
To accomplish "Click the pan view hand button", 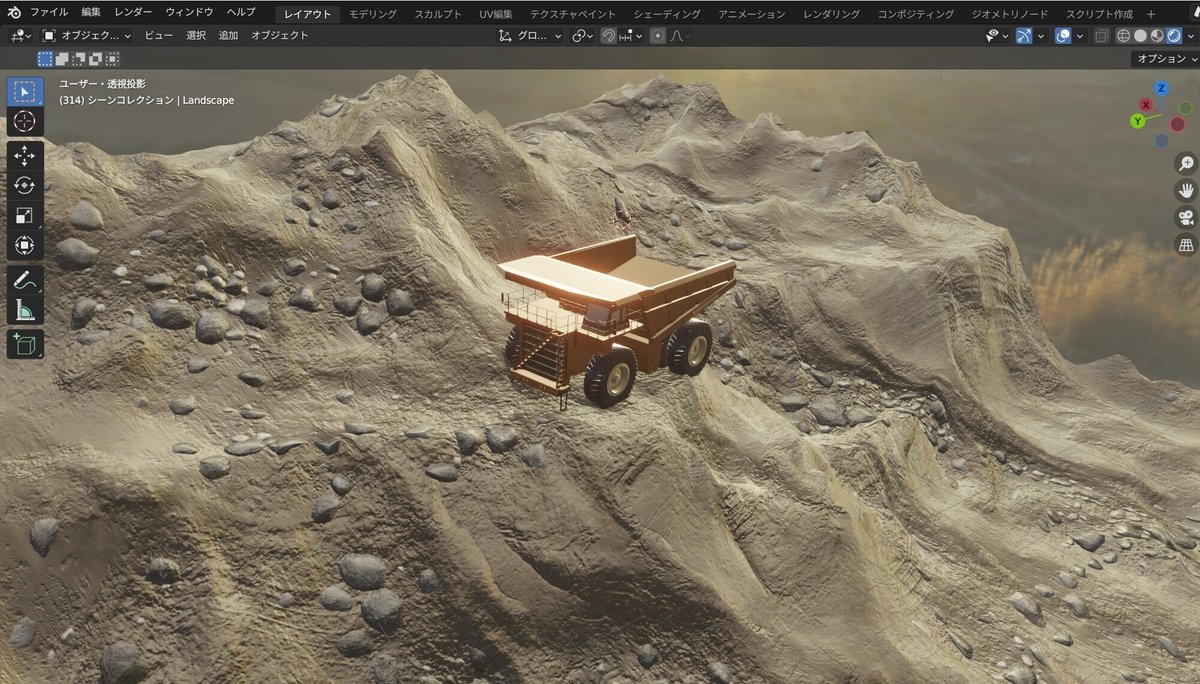I will click(x=1186, y=190).
